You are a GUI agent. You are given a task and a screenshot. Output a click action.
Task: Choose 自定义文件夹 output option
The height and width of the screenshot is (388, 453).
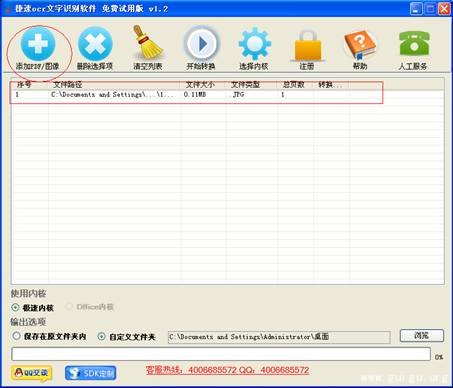pyautogui.click(x=101, y=336)
